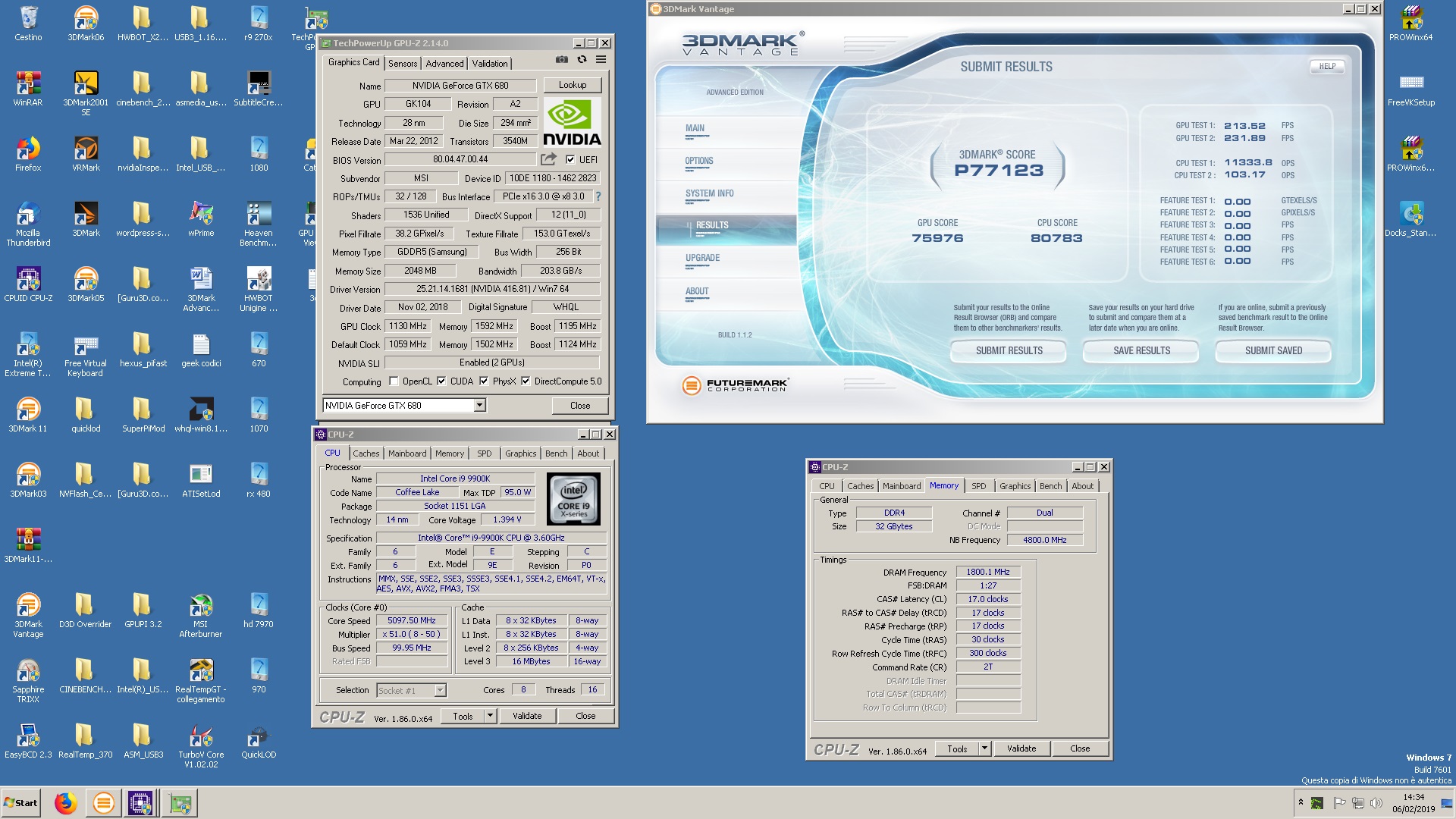Screen dimensions: 1456x819
Task: Click the SUBMIT RESULTS button
Action: pos(1009,350)
